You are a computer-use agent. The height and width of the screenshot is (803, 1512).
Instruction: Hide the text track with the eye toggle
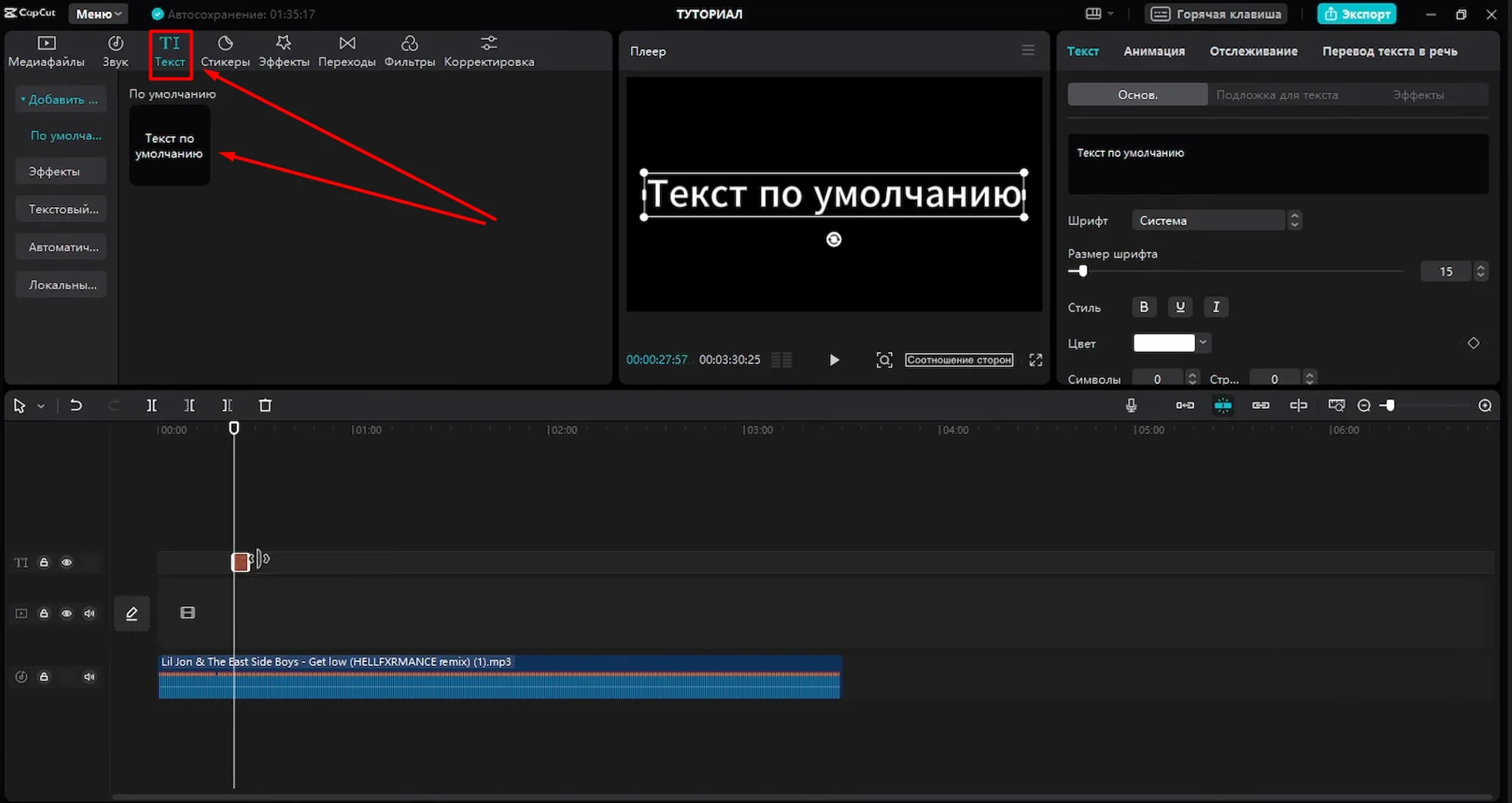pyautogui.click(x=67, y=563)
